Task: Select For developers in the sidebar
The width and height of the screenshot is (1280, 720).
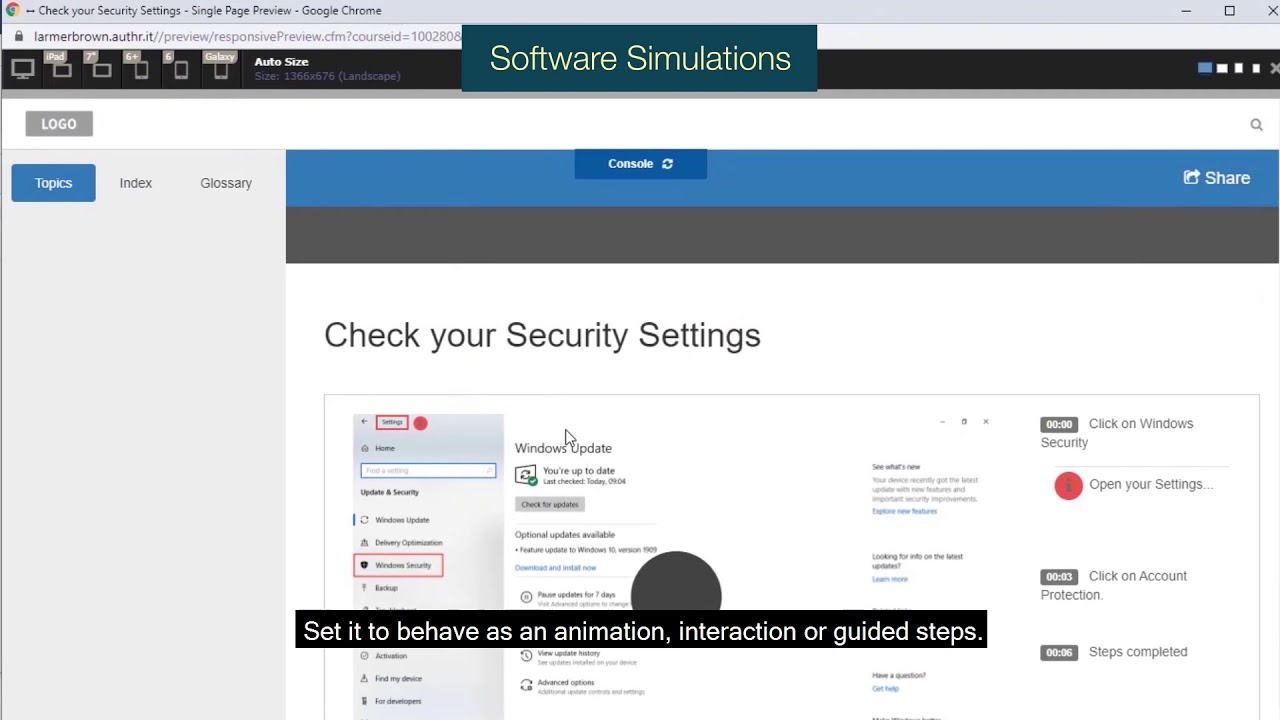Action: coord(398,701)
